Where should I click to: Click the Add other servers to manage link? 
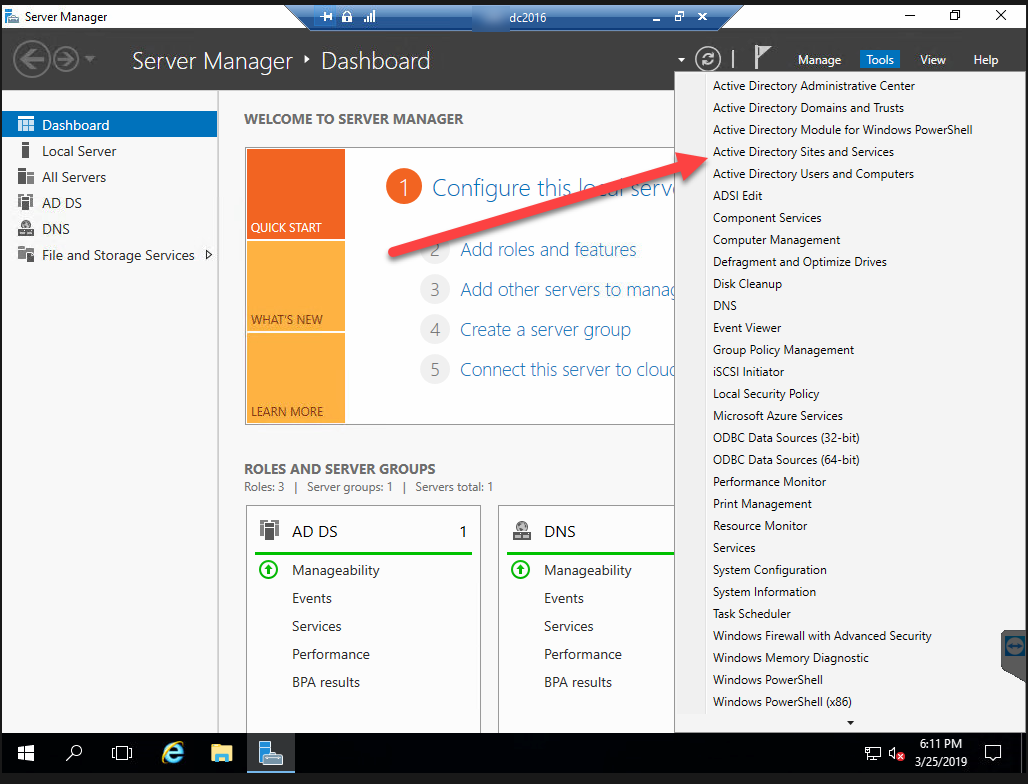pyautogui.click(x=567, y=290)
